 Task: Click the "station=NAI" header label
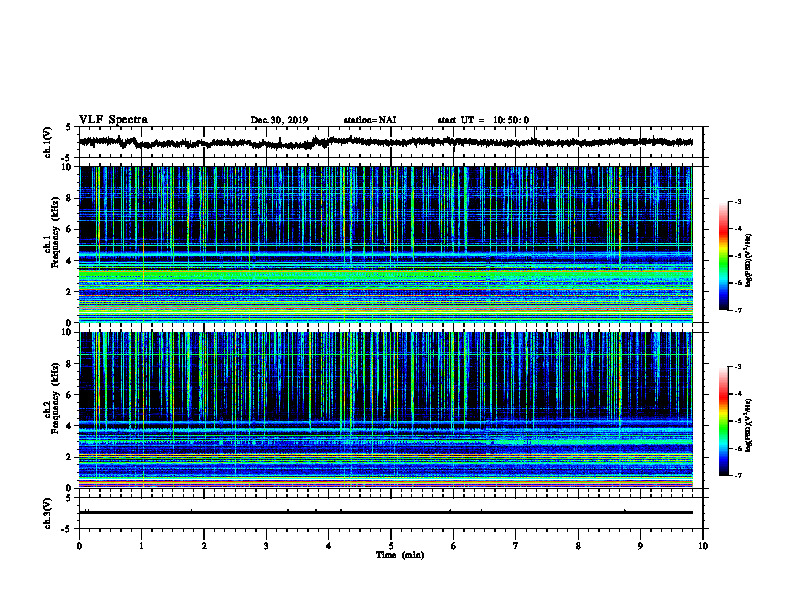[370, 120]
